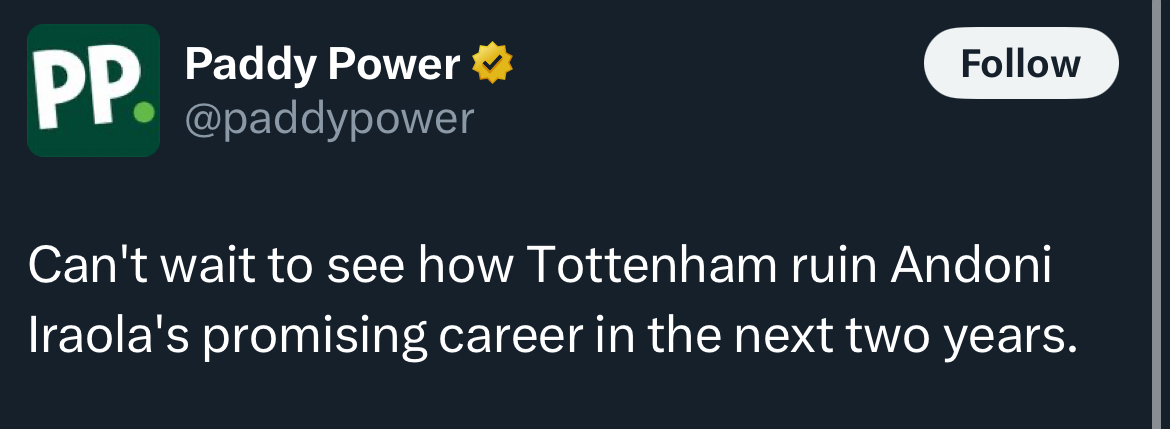The height and width of the screenshot is (429, 1170).
Task: Click the Paddy Power profile avatar
Action: pyautogui.click(x=93, y=90)
